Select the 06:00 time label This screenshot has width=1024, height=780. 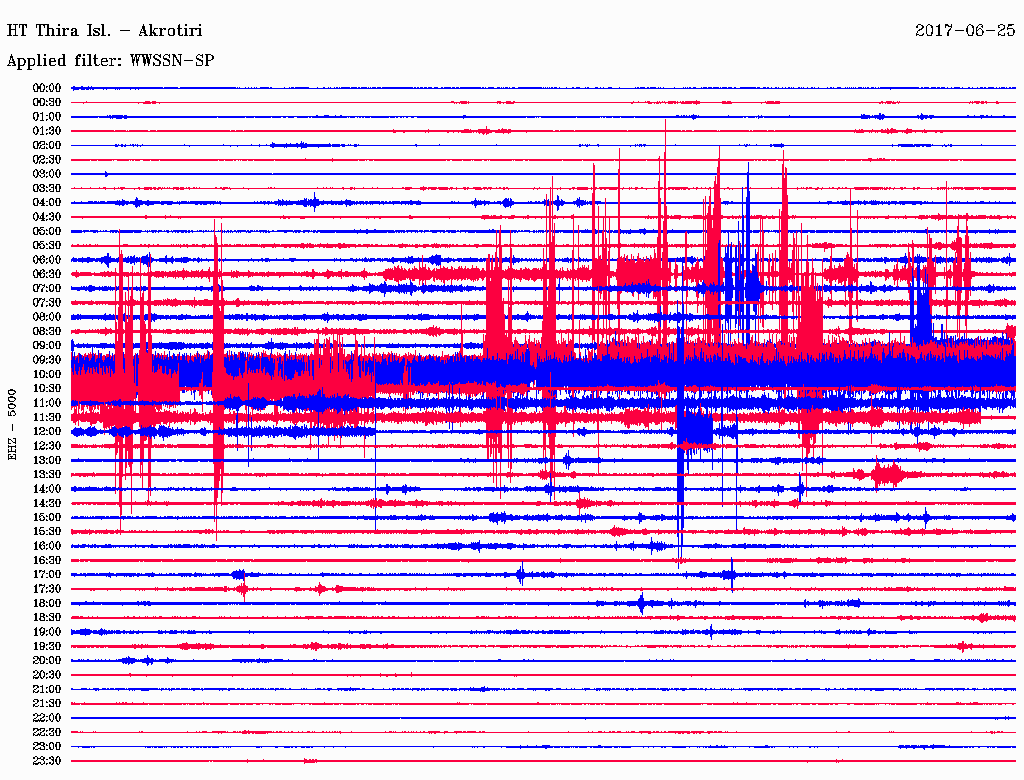click(46, 260)
